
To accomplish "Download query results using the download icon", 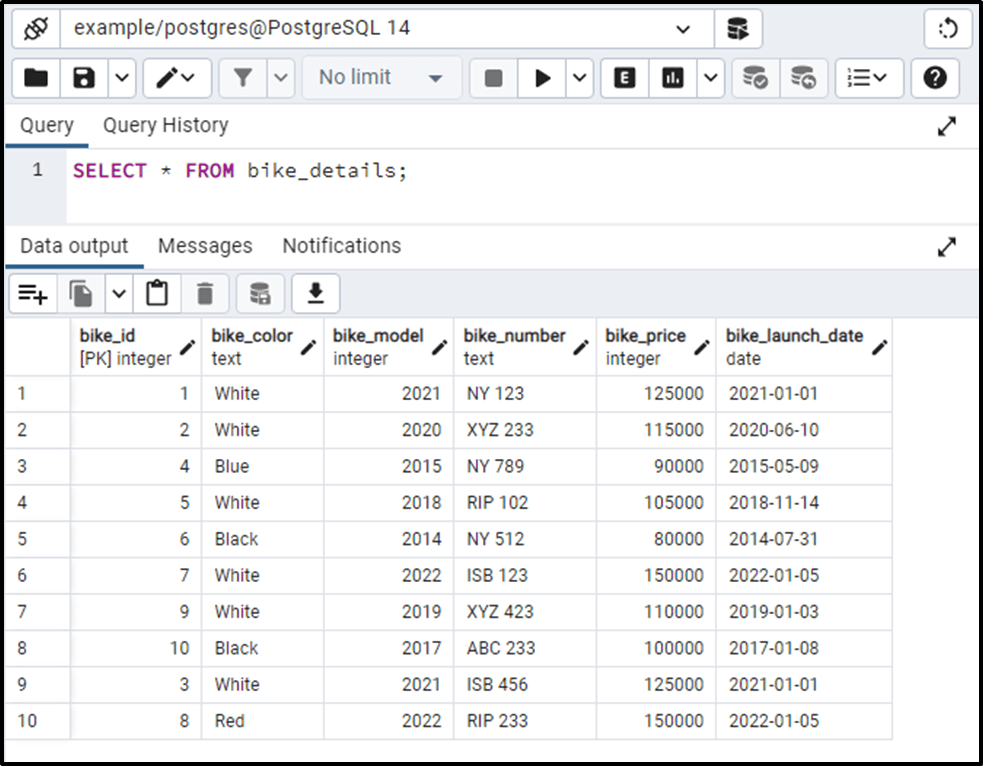I will click(315, 293).
